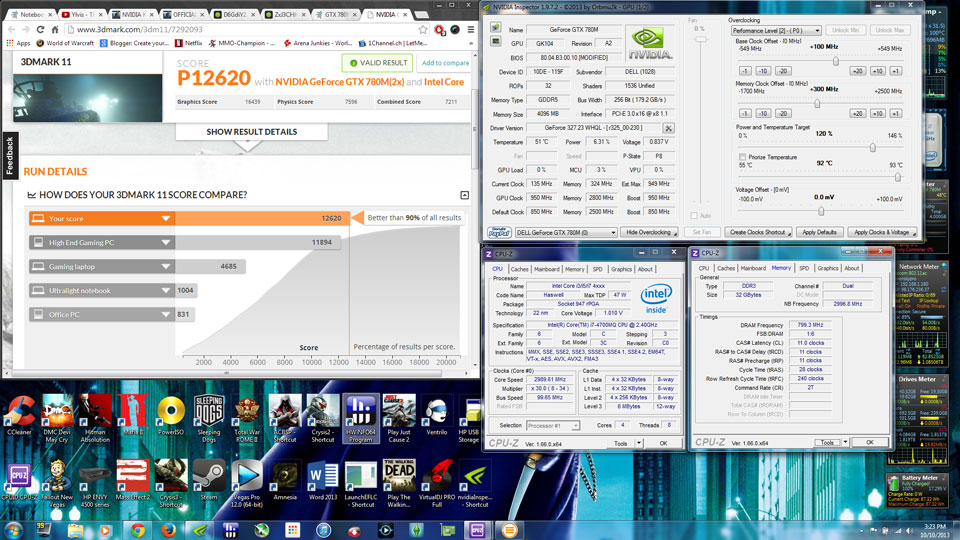Reload page in Chrome
This screenshot has width=960, height=540.
40,29
